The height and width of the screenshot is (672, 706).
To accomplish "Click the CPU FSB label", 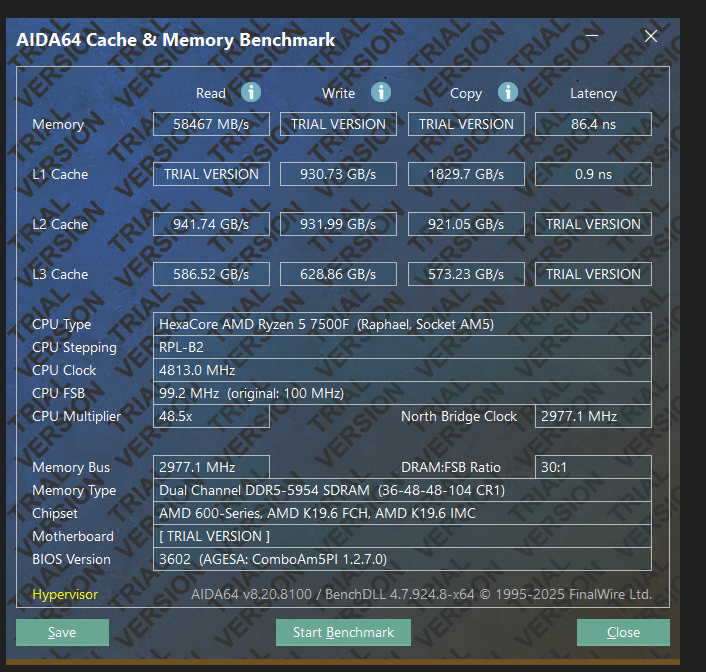I will coord(59,393).
